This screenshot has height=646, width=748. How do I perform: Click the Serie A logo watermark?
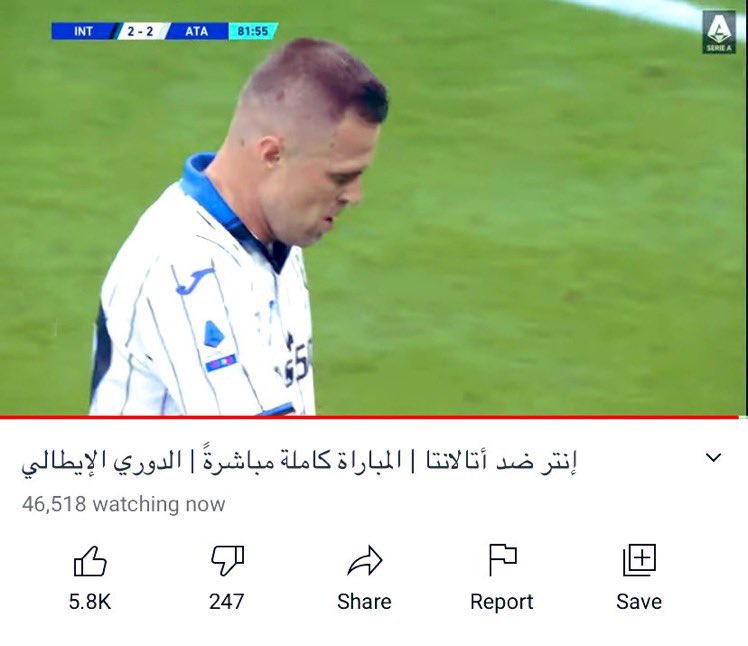click(x=719, y=32)
